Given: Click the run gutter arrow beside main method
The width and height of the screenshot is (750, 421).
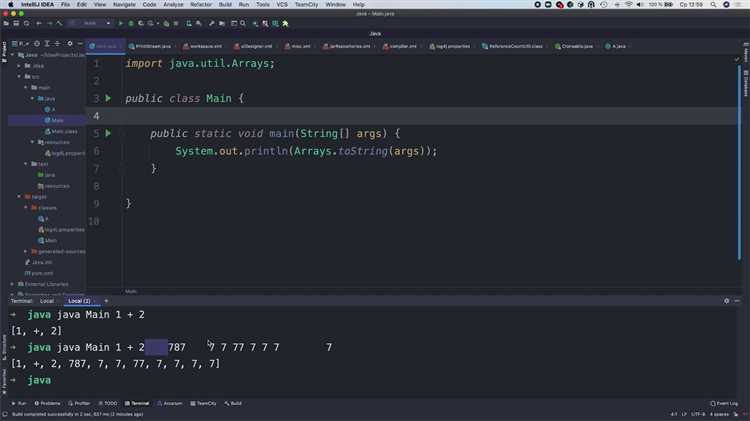Looking at the screenshot, I should pos(109,133).
